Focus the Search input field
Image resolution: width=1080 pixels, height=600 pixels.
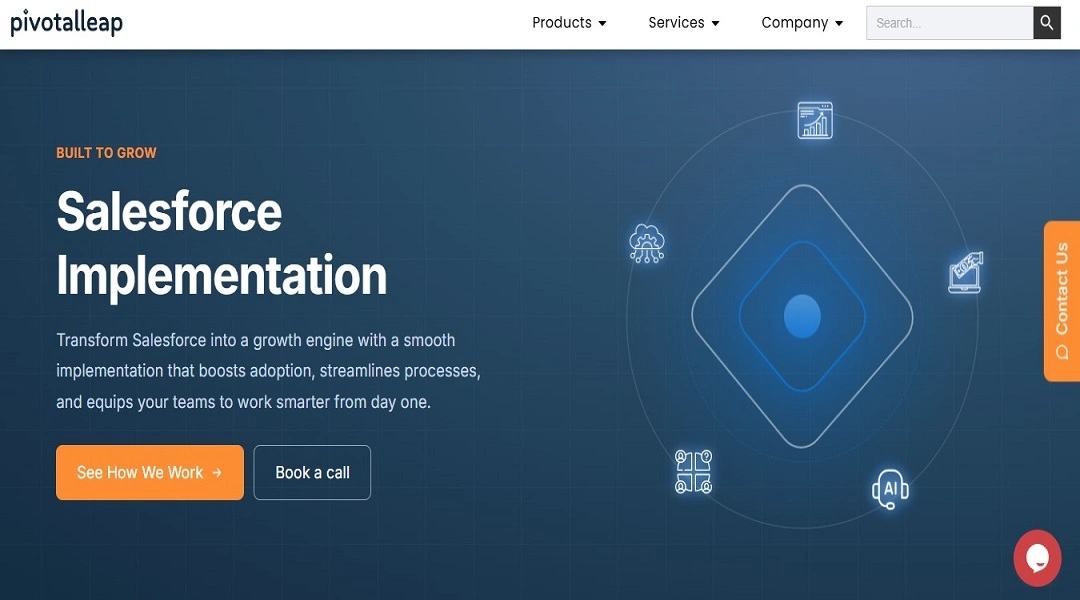click(950, 23)
